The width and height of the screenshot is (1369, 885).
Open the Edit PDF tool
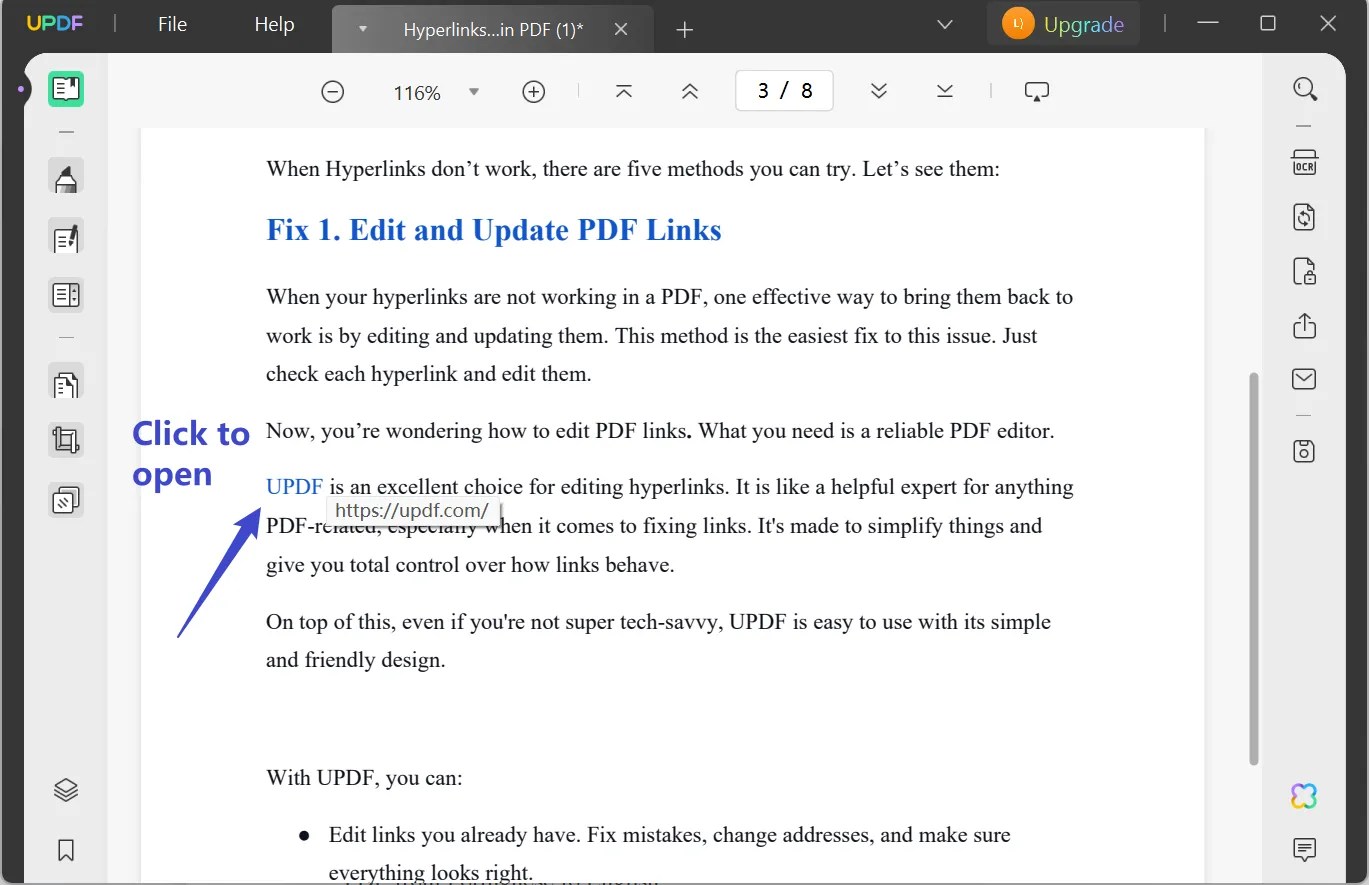click(66, 238)
